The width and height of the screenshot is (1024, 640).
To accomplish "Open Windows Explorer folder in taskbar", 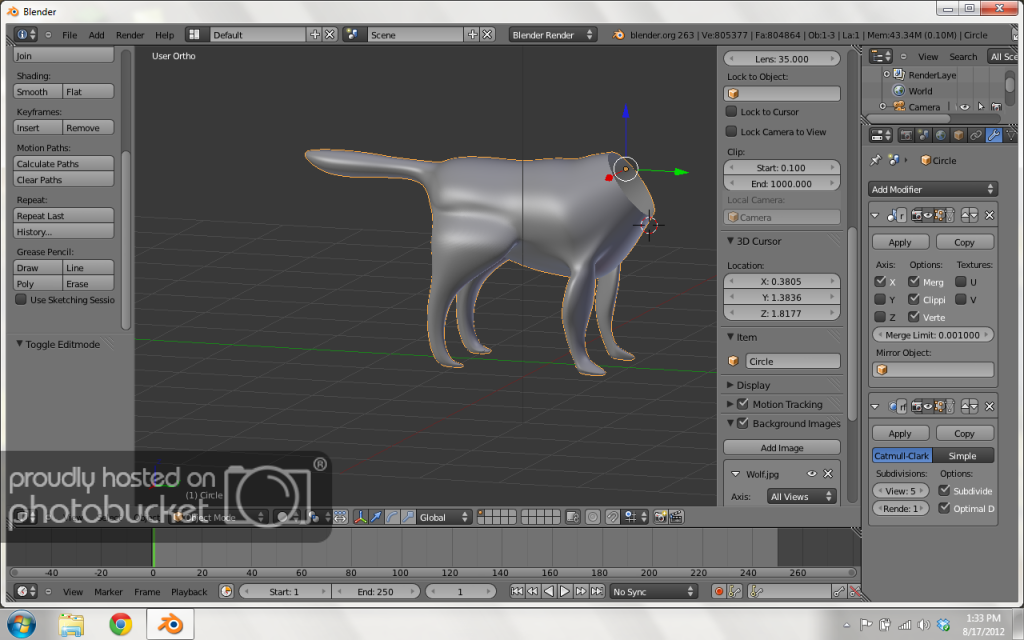I will pyautogui.click(x=72, y=624).
